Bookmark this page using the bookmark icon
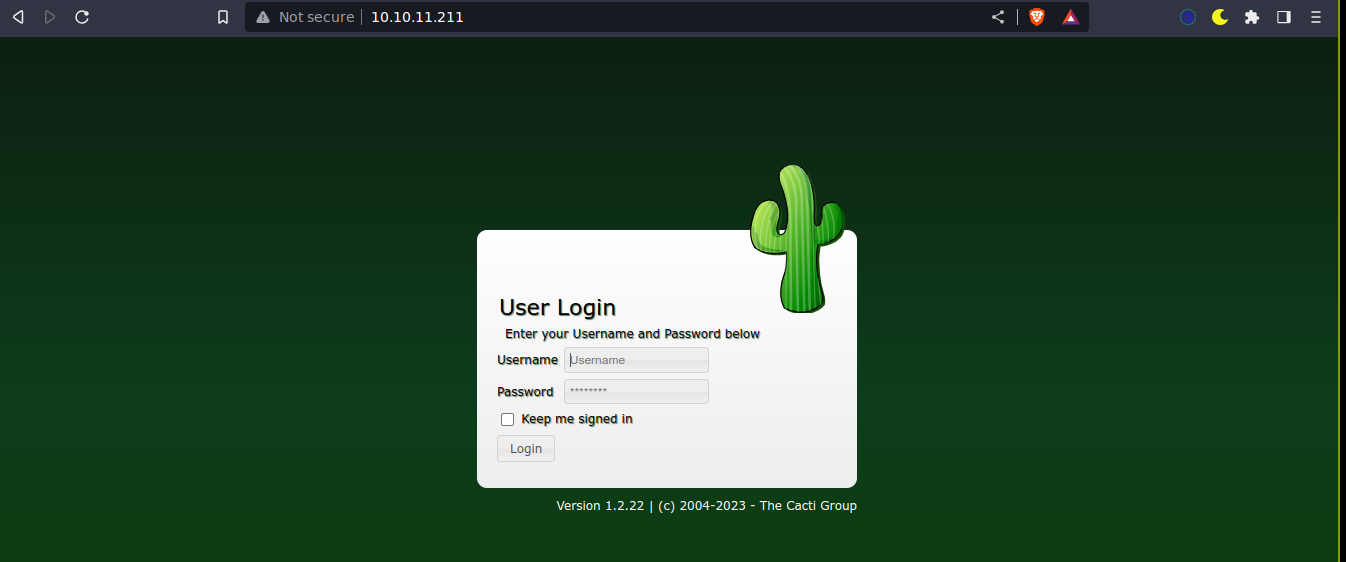Image resolution: width=1346 pixels, height=562 pixels. [223, 17]
